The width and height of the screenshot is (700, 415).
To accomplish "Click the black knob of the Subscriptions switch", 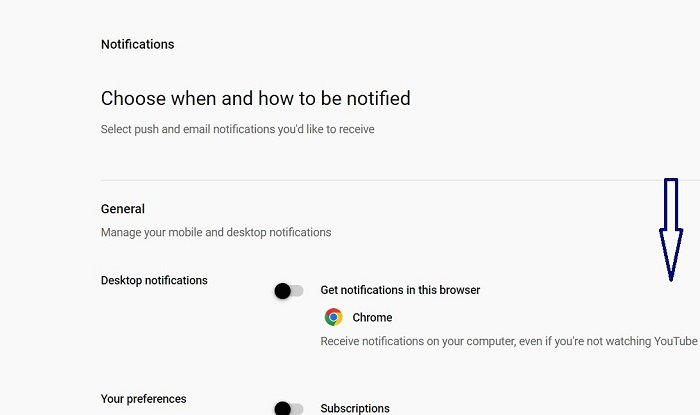I will (283, 408).
